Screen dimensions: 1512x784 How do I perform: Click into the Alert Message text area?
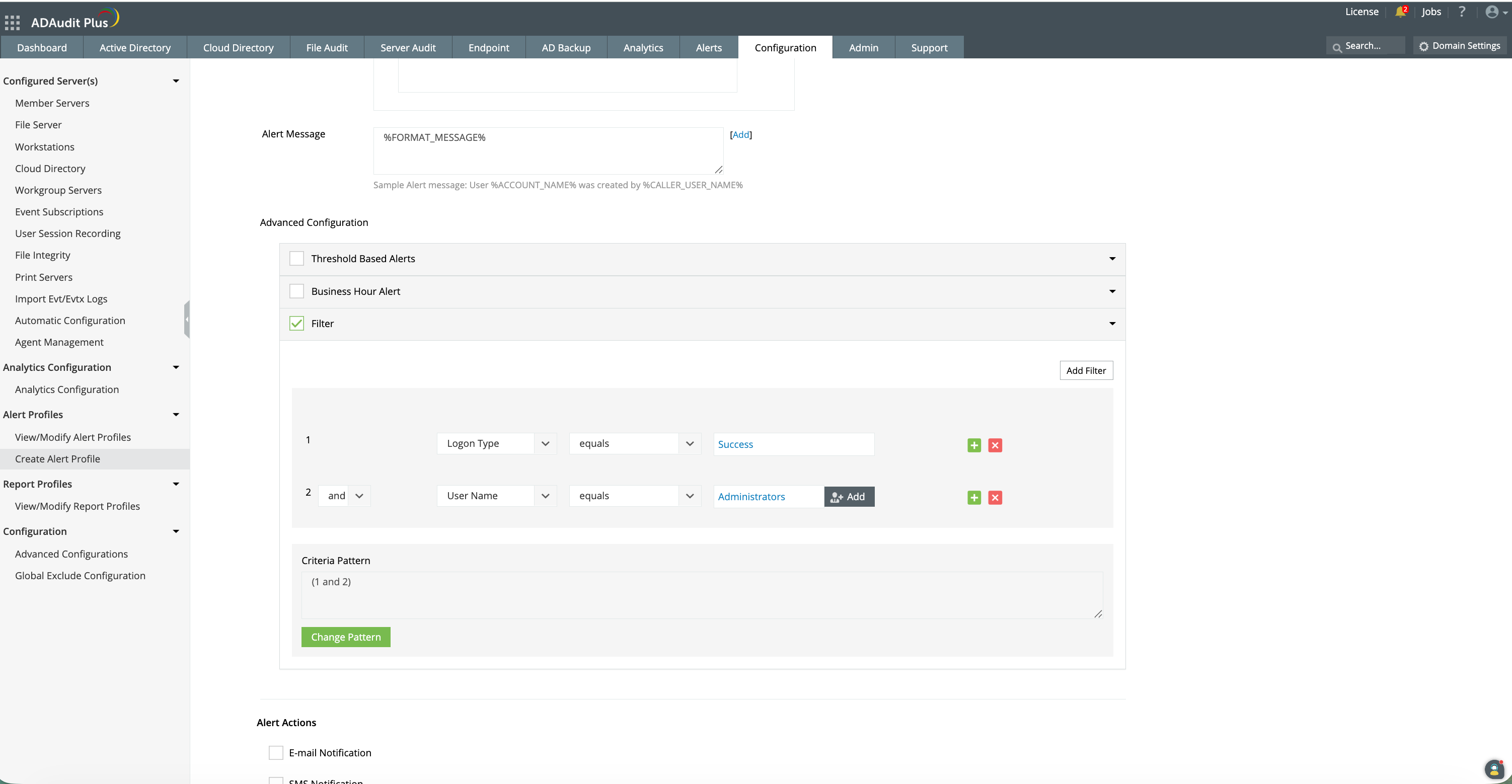(x=548, y=151)
